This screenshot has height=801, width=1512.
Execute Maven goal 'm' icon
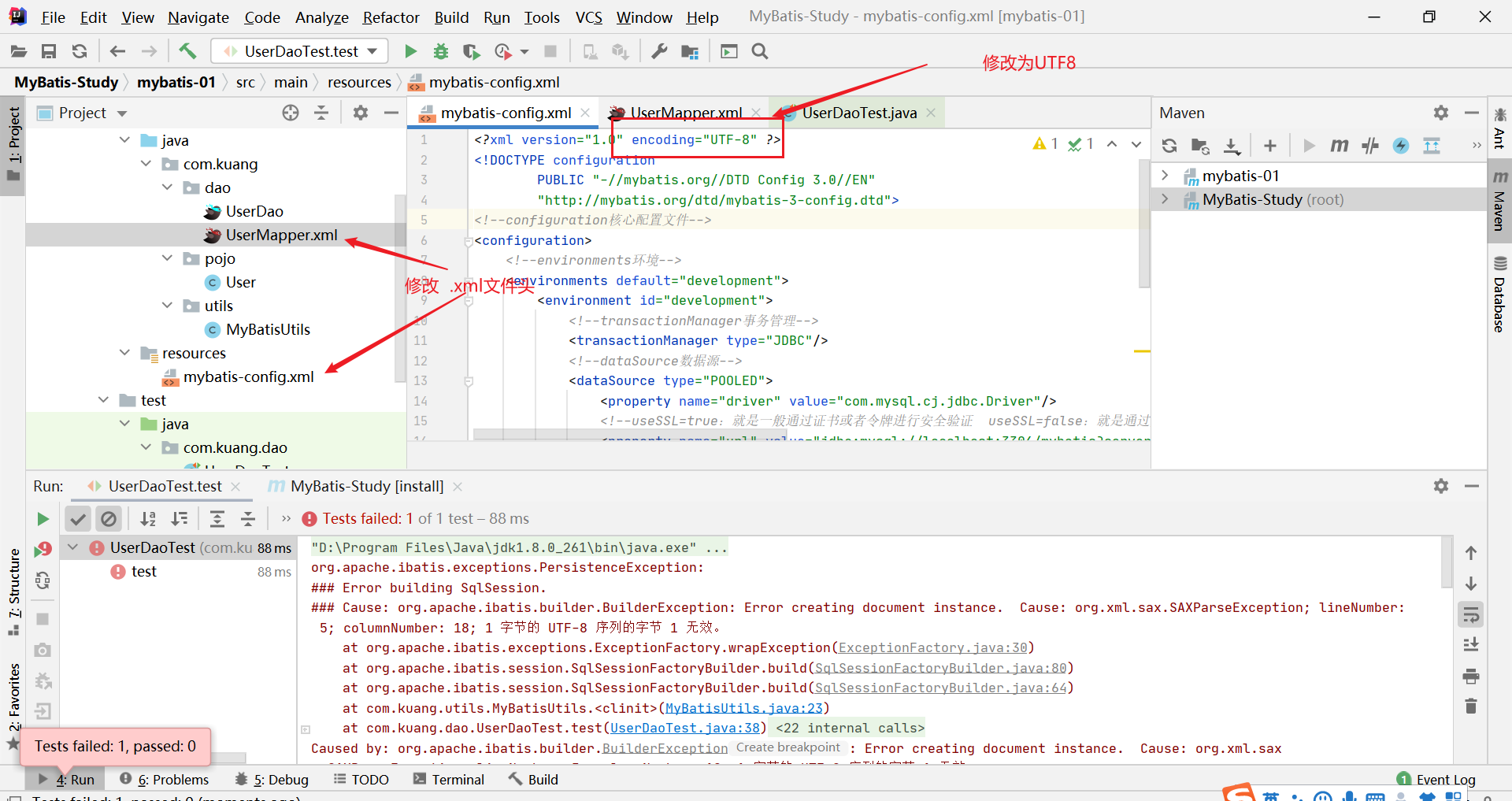pos(1339,146)
